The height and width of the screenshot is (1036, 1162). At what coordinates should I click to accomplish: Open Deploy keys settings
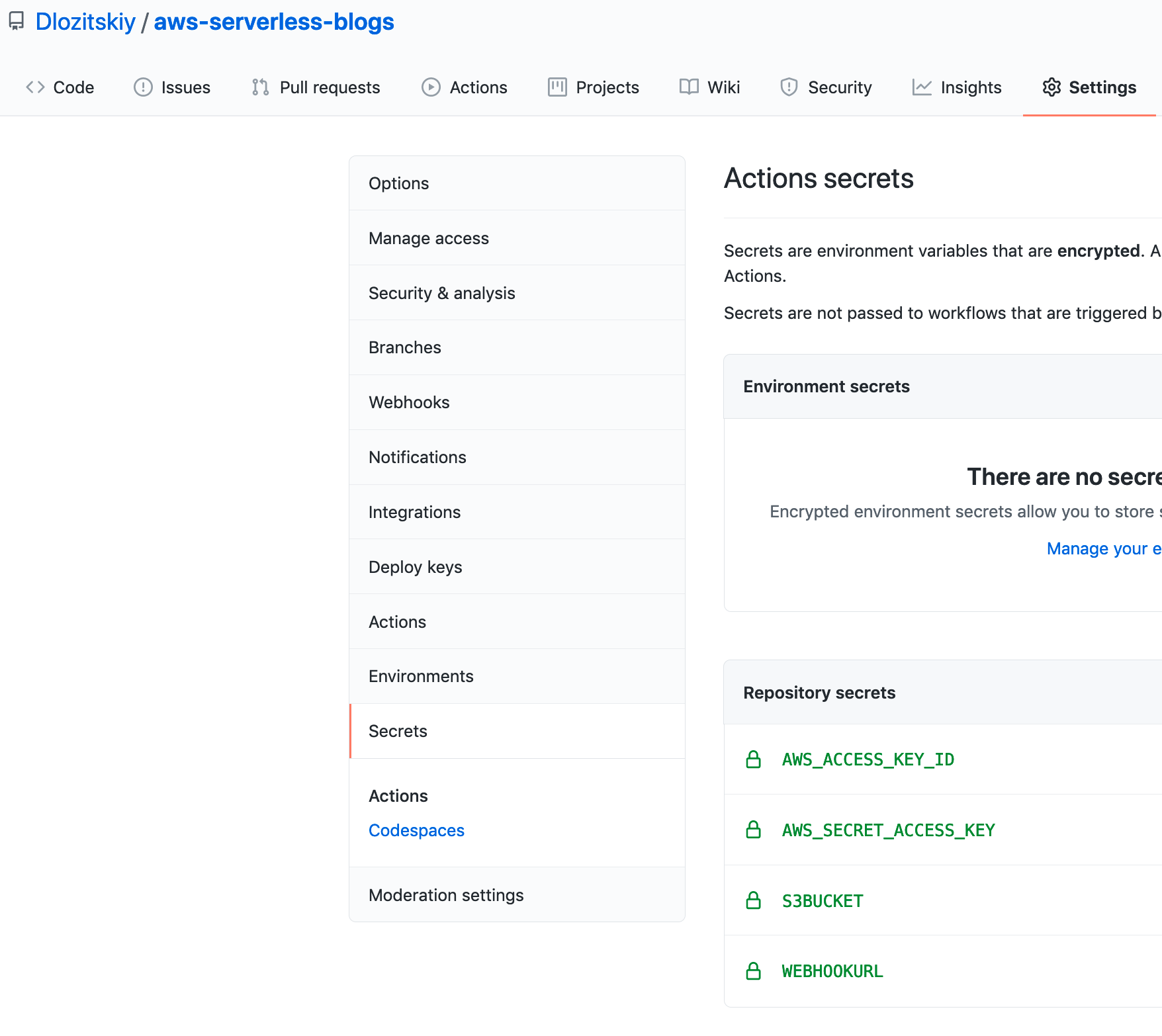click(x=517, y=567)
